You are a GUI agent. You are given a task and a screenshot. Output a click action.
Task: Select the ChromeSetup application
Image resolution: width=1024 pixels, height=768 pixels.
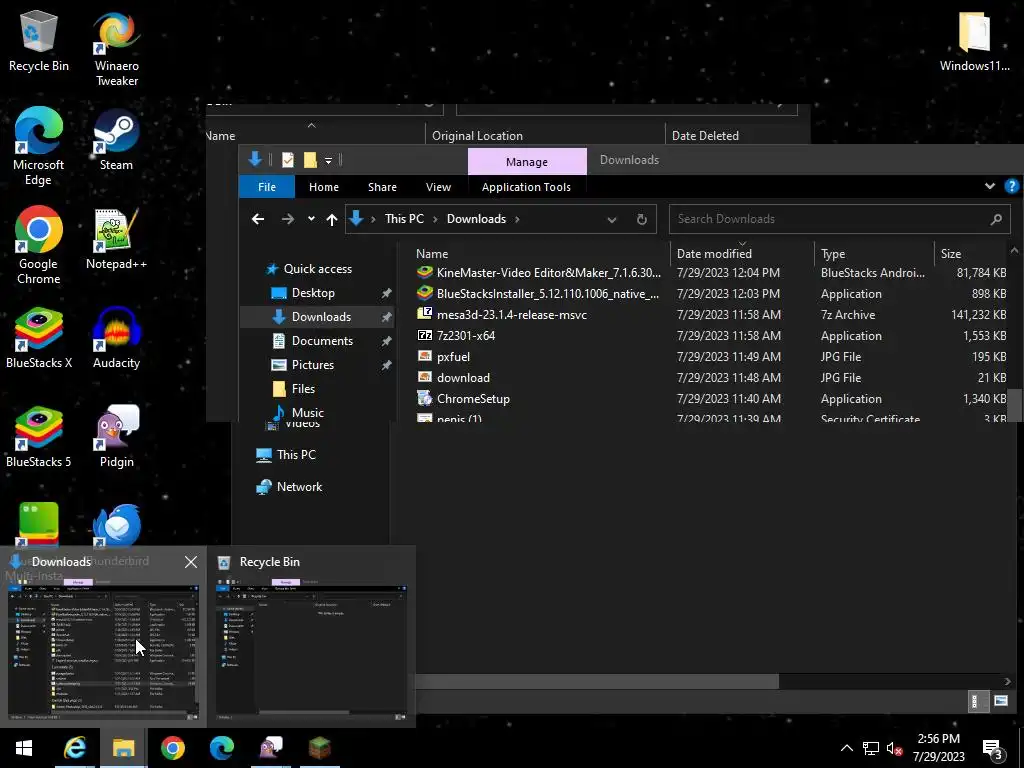pyautogui.click(x=473, y=398)
